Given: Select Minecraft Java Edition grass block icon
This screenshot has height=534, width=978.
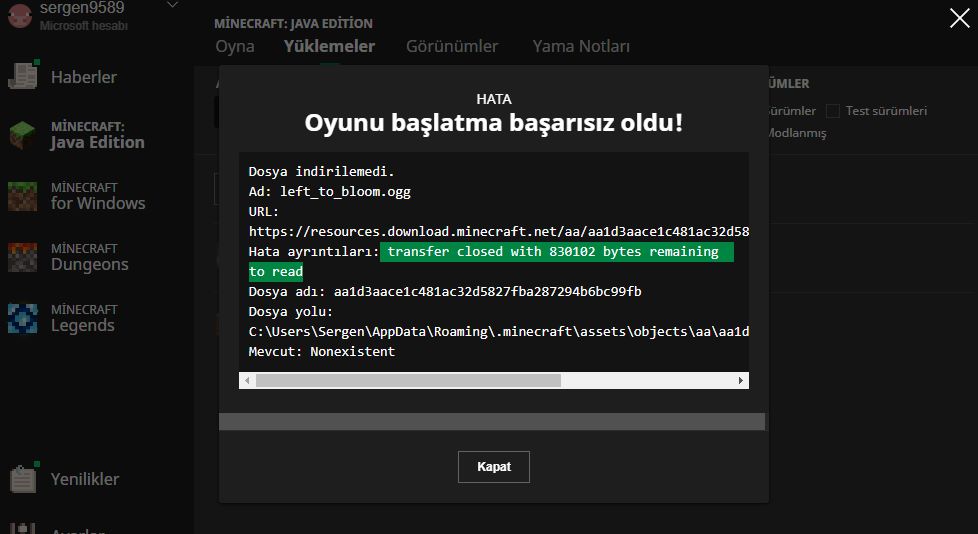Looking at the screenshot, I should pyautogui.click(x=22, y=135).
